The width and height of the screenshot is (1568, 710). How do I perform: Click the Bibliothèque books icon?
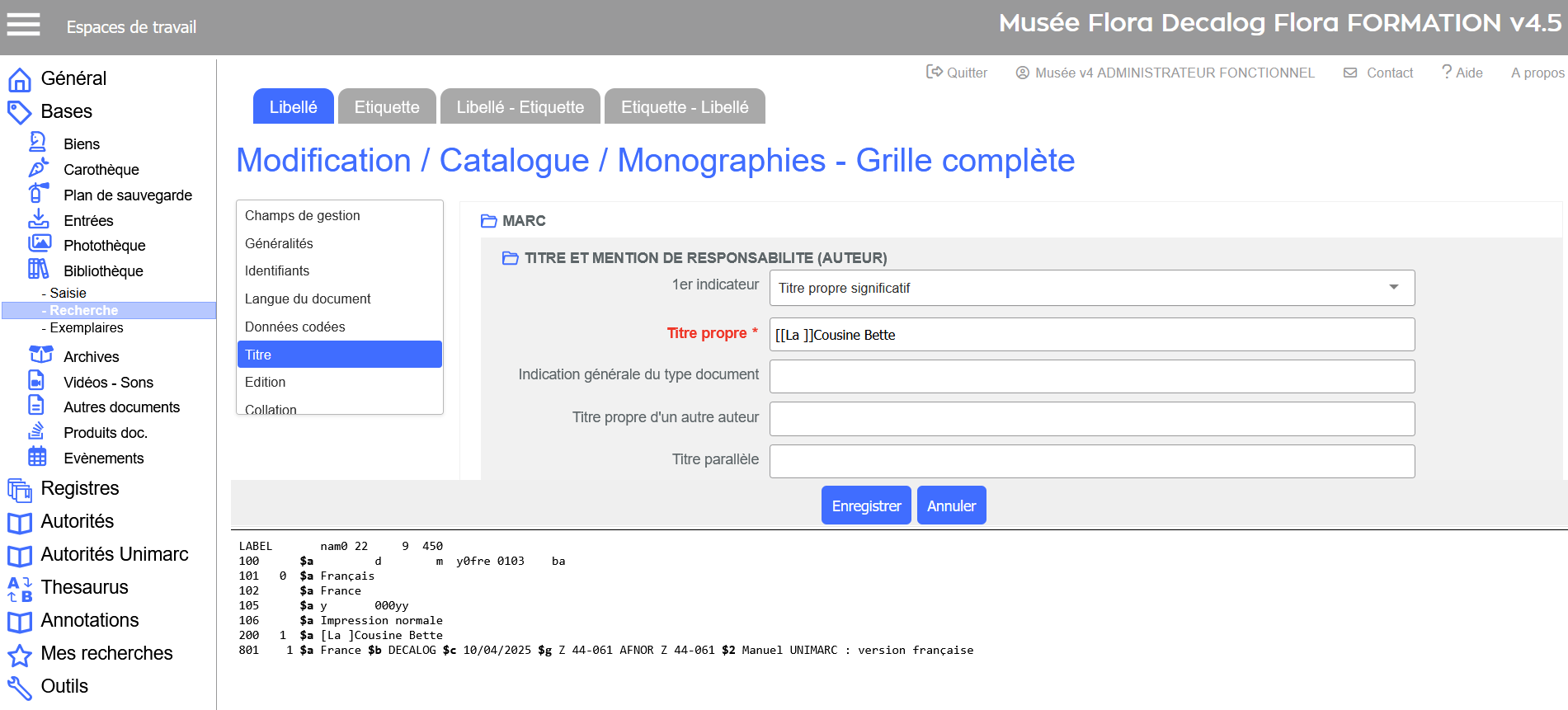(x=39, y=270)
